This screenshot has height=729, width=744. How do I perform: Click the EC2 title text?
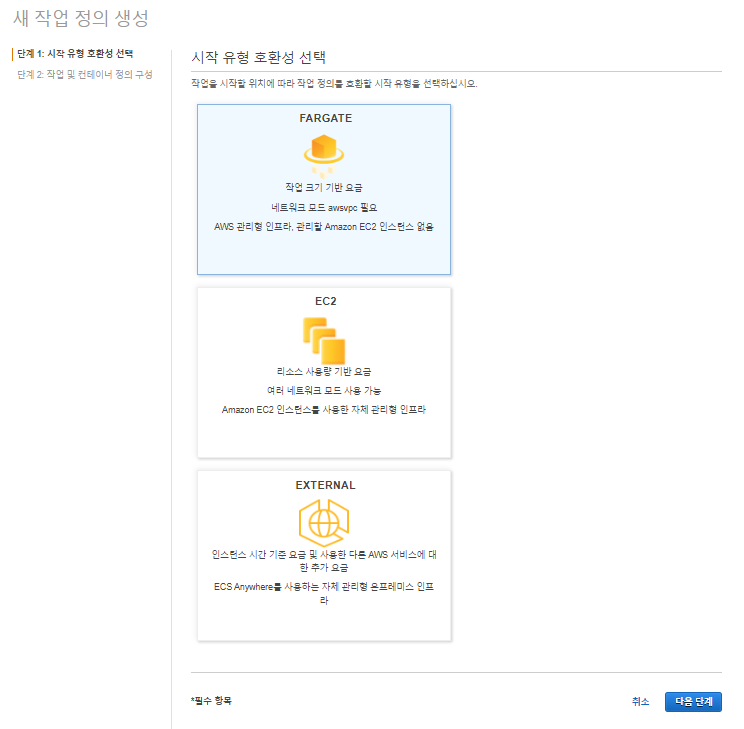tap(326, 301)
